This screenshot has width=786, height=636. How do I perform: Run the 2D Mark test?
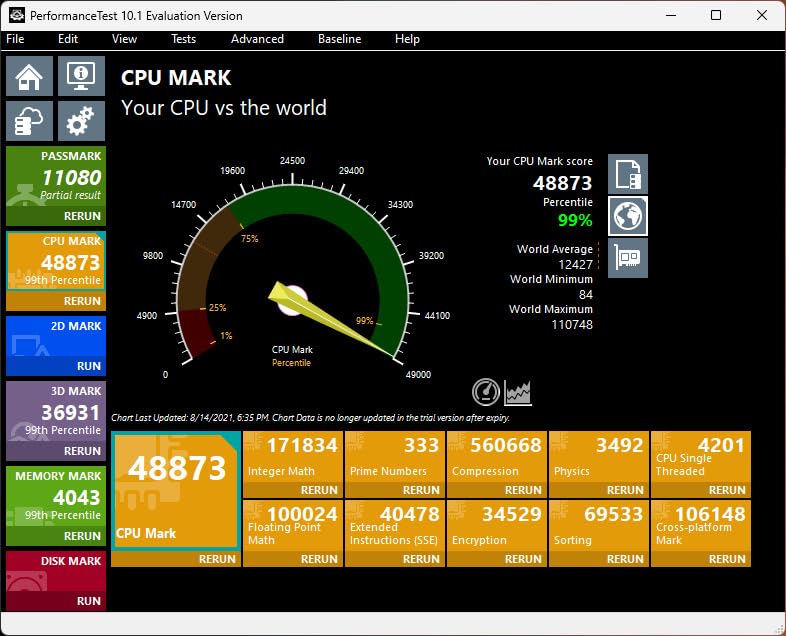[x=89, y=366]
